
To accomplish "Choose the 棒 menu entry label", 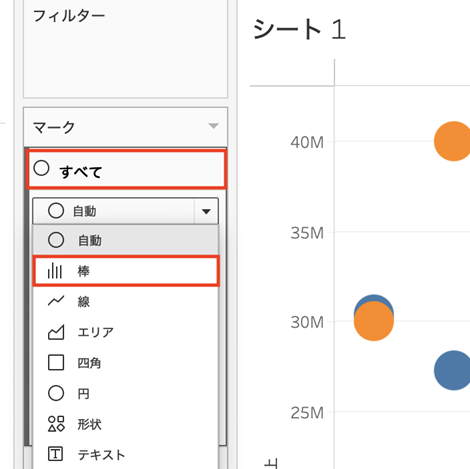I will coord(83,271).
